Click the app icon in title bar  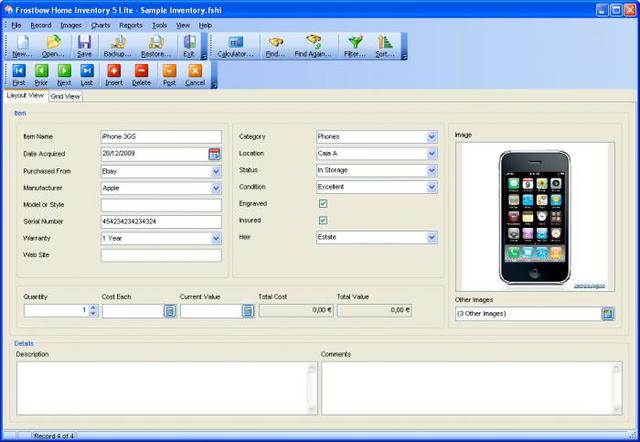click(9, 9)
